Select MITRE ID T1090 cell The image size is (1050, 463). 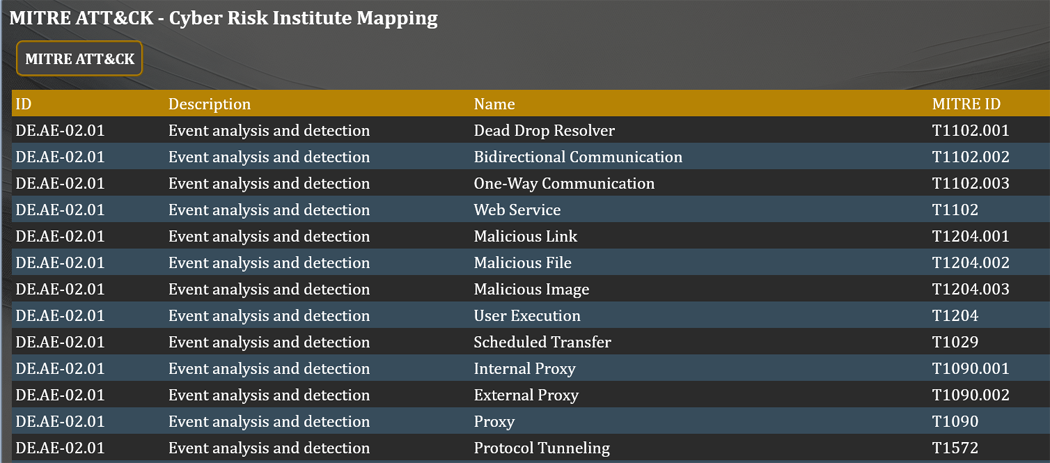[954, 422]
